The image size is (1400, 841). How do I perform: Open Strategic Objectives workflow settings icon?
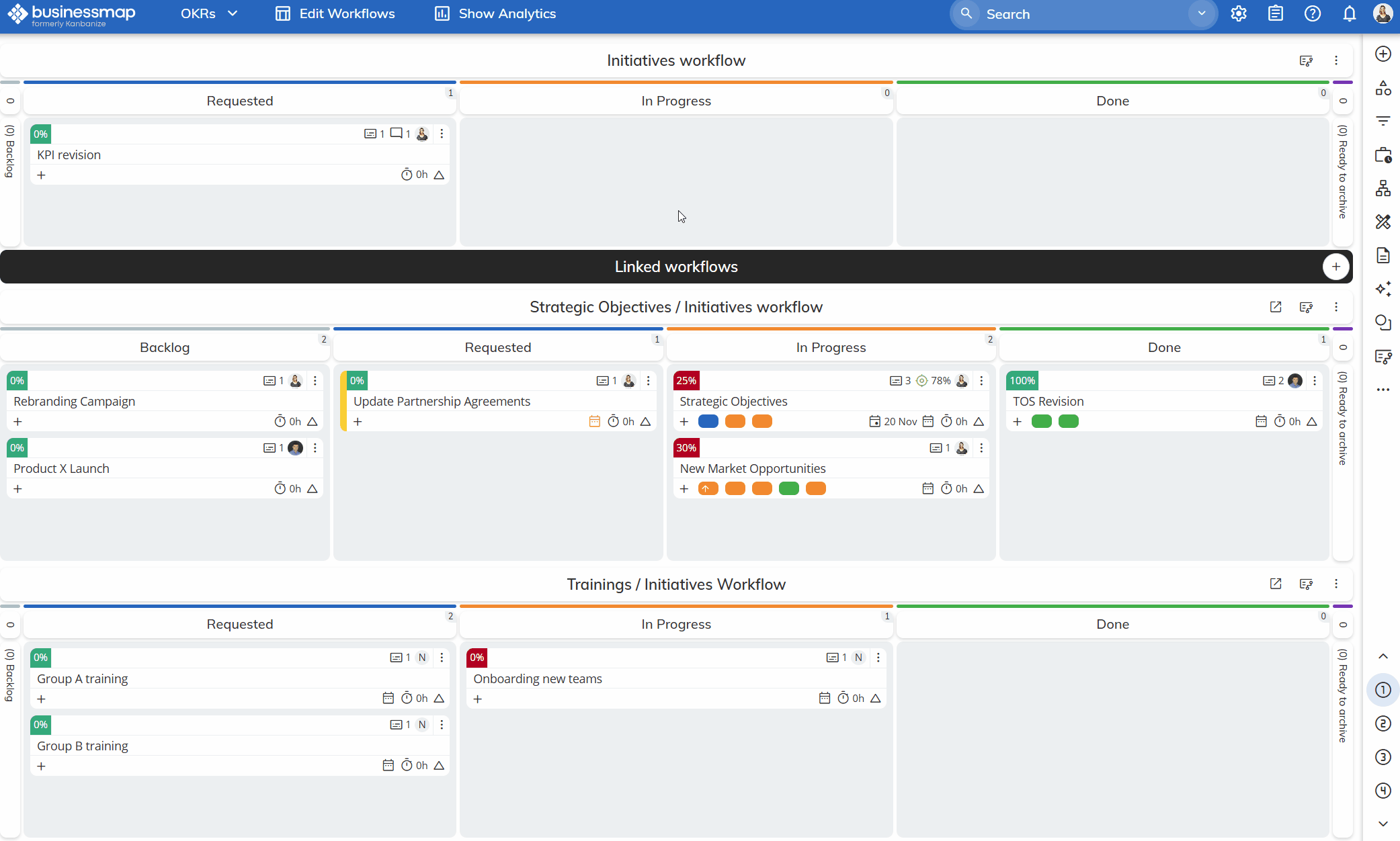pos(1306,307)
